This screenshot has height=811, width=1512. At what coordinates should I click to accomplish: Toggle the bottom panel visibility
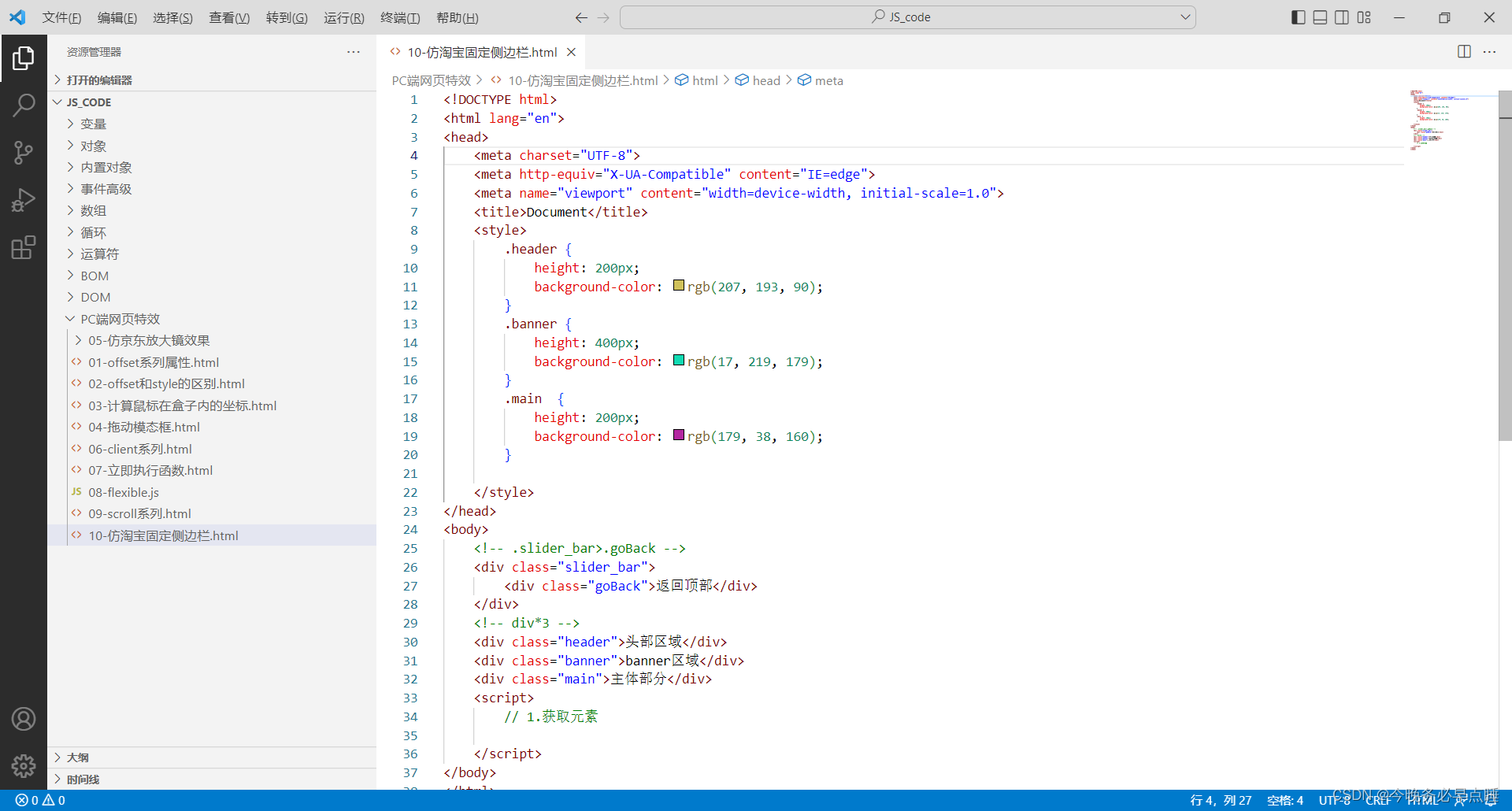click(x=1321, y=17)
